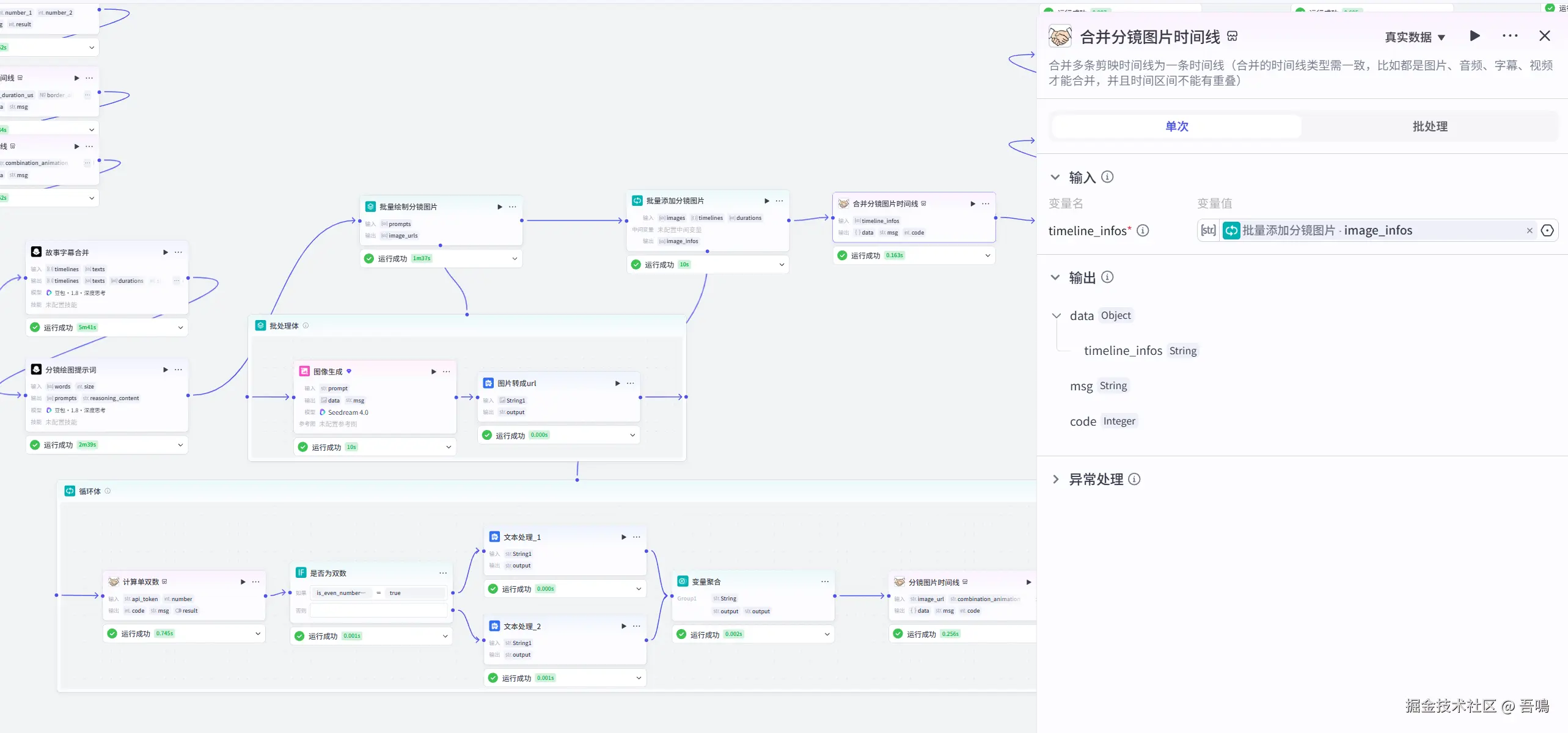
Task: Open the 图像生成 node more options
Action: 447,371
